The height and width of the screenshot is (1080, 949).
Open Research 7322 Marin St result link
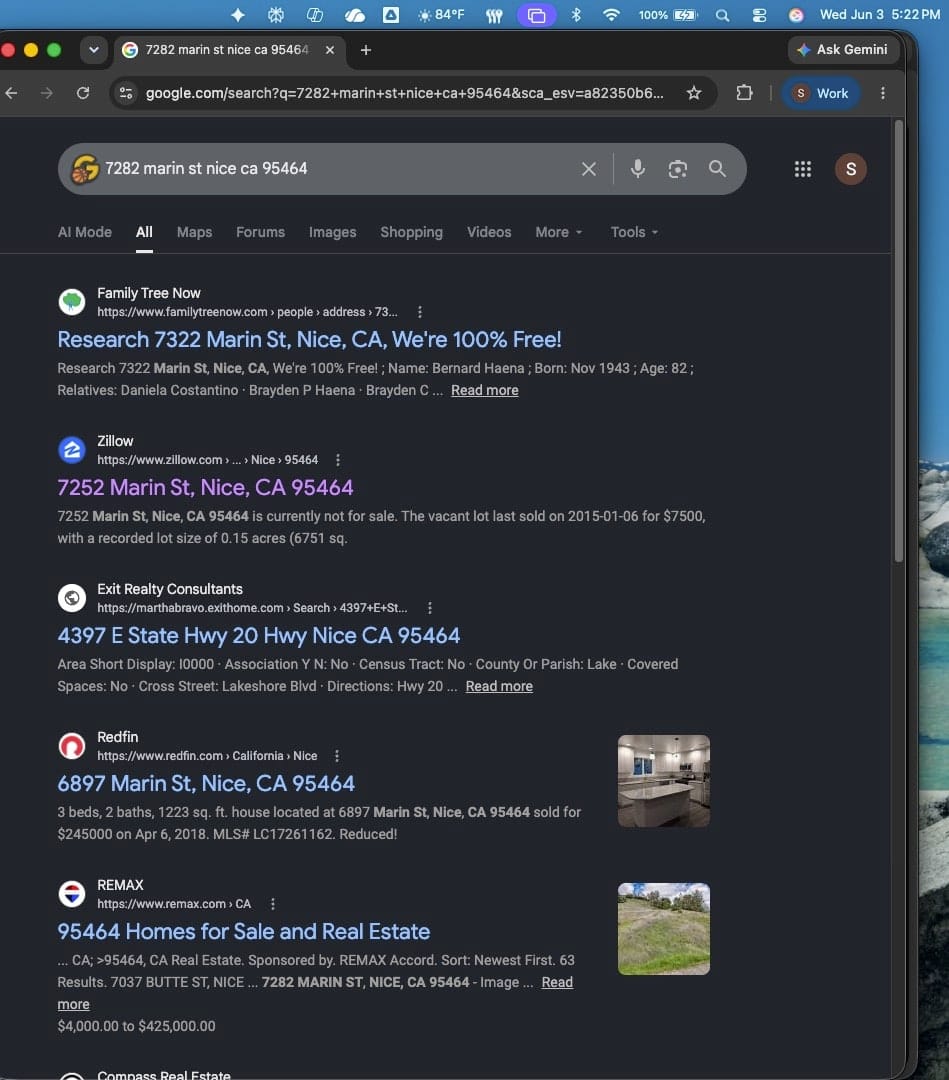pyautogui.click(x=309, y=340)
